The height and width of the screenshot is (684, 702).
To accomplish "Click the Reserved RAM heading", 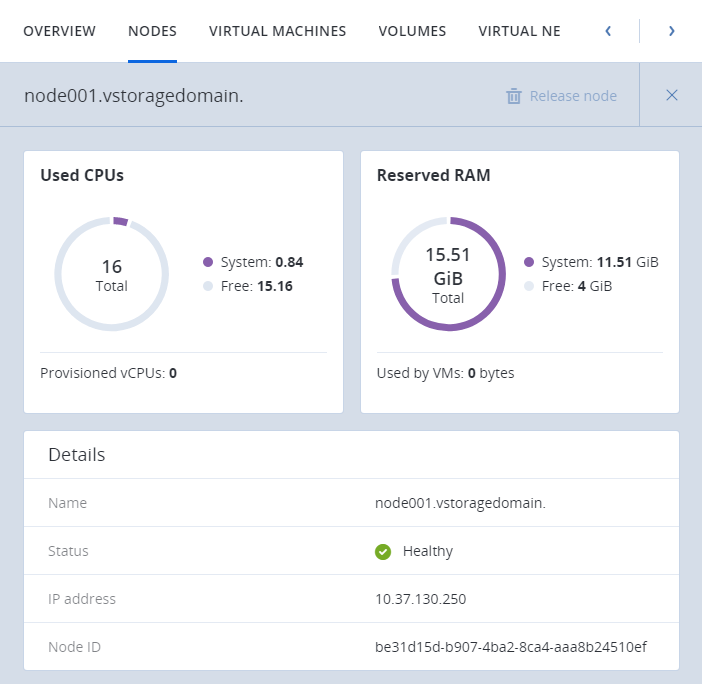I will 433,175.
